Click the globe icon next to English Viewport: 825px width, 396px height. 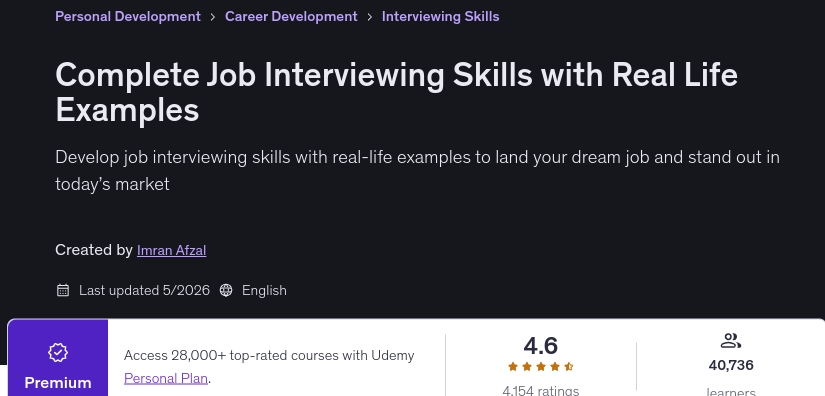(x=226, y=290)
